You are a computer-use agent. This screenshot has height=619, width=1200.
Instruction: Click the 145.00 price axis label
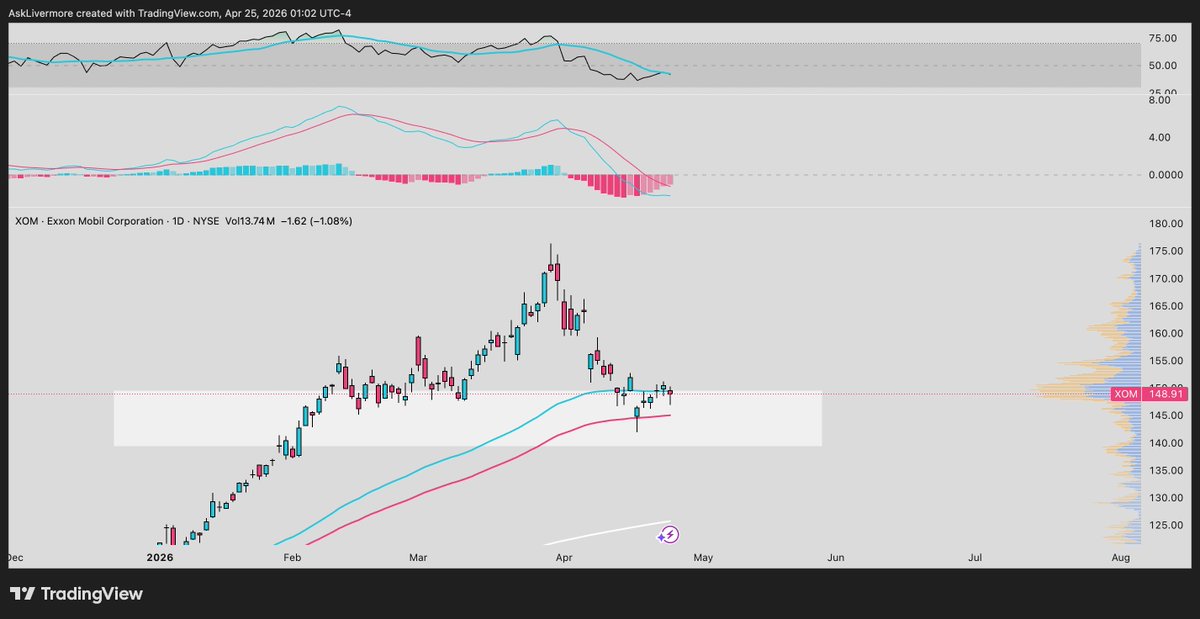click(1166, 416)
